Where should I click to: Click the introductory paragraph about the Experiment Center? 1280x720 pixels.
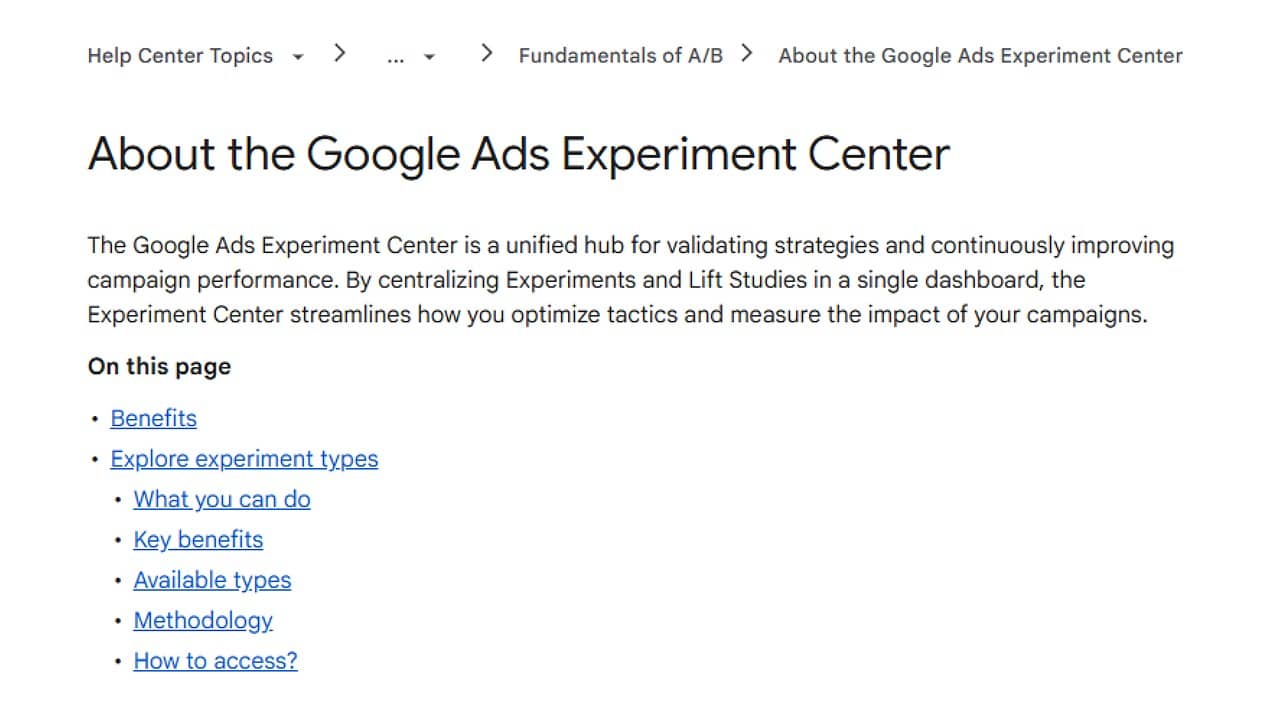[x=630, y=280]
